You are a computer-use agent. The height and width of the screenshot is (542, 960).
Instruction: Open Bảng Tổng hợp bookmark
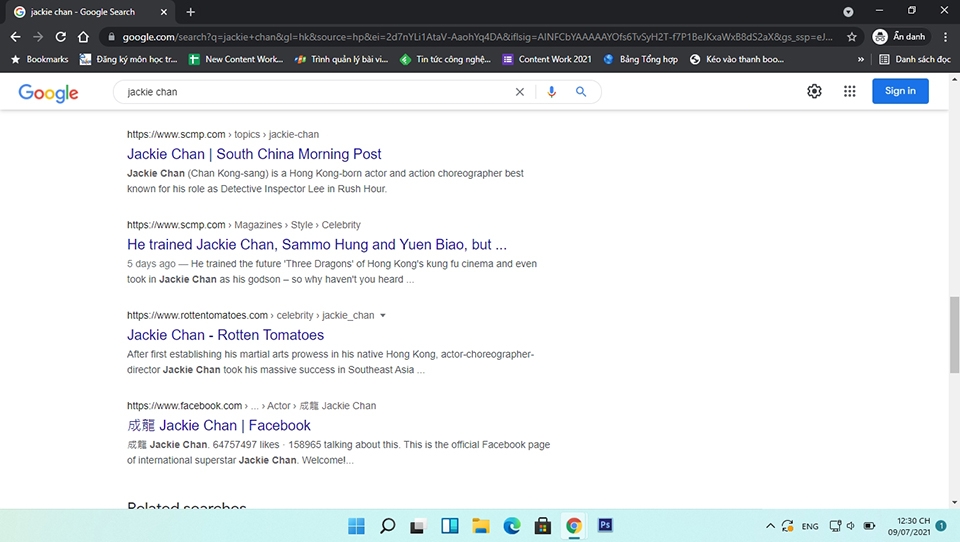tap(640, 59)
